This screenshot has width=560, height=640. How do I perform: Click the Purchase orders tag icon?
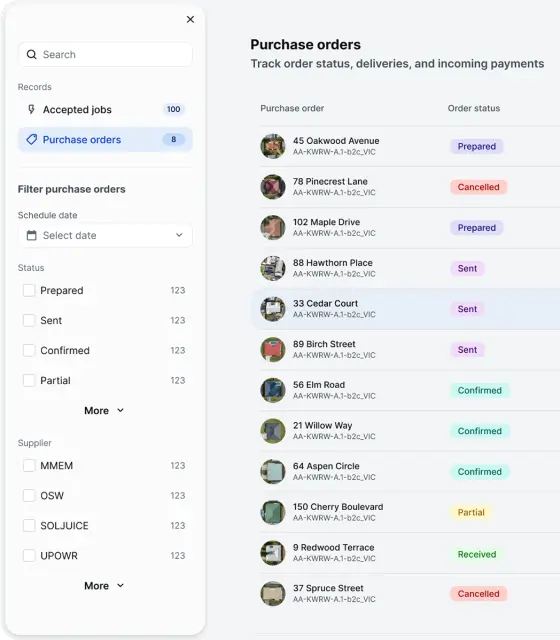(x=31, y=140)
